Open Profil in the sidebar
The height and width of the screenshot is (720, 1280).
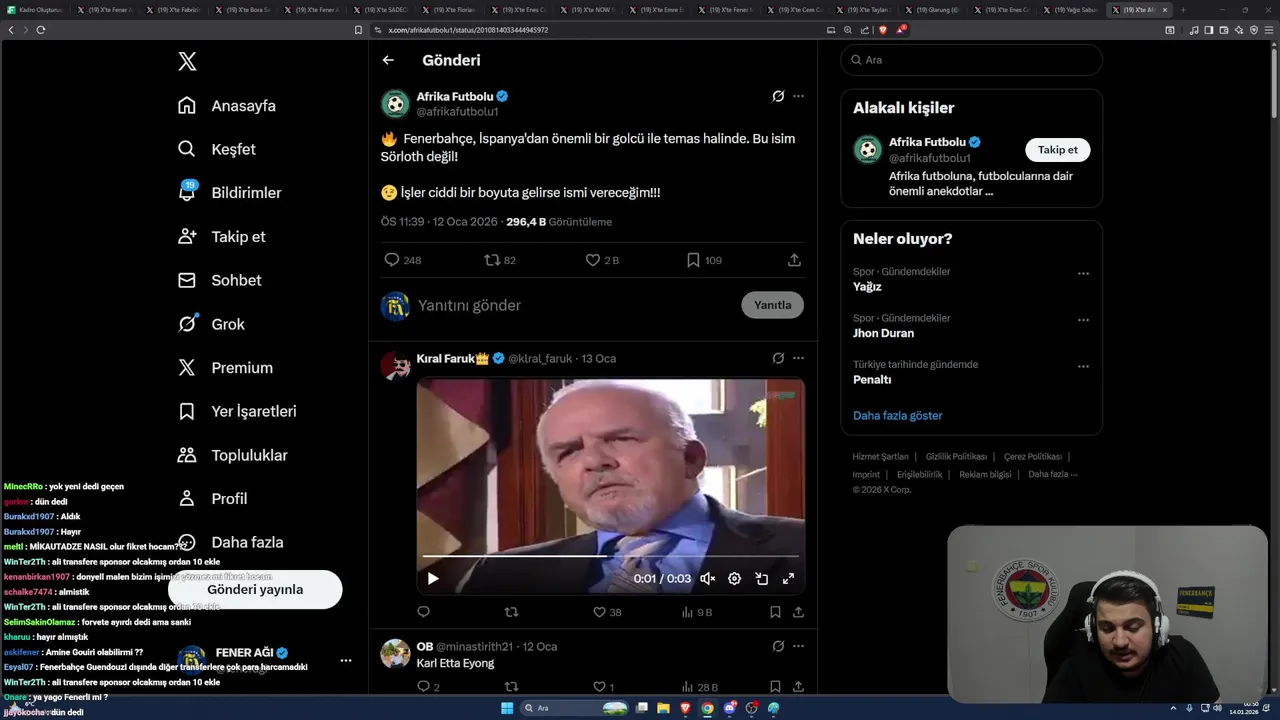coord(212,499)
